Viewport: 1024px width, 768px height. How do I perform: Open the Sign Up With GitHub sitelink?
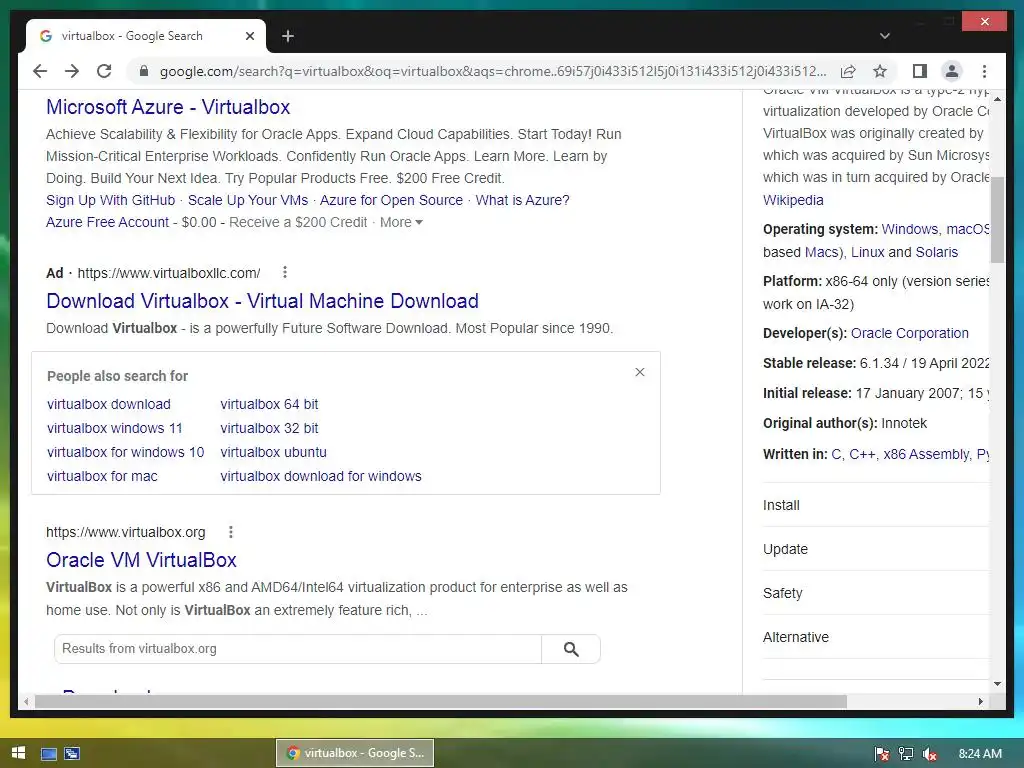coord(110,200)
